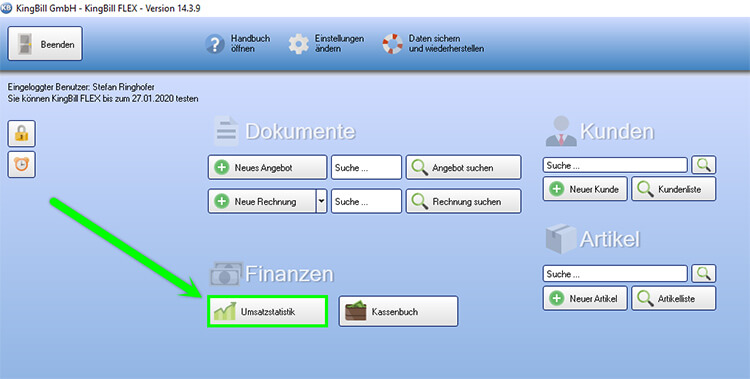
Task: Click the padlock lock icon
Action: [x=22, y=134]
